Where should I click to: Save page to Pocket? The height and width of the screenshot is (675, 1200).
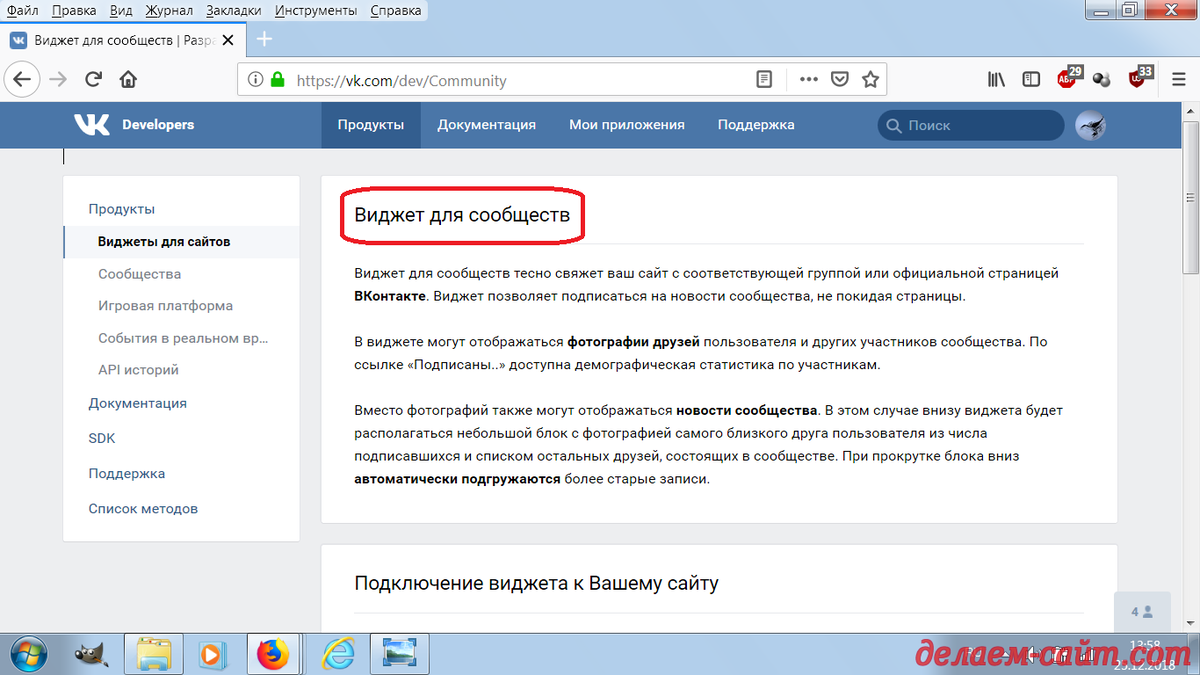pos(840,79)
